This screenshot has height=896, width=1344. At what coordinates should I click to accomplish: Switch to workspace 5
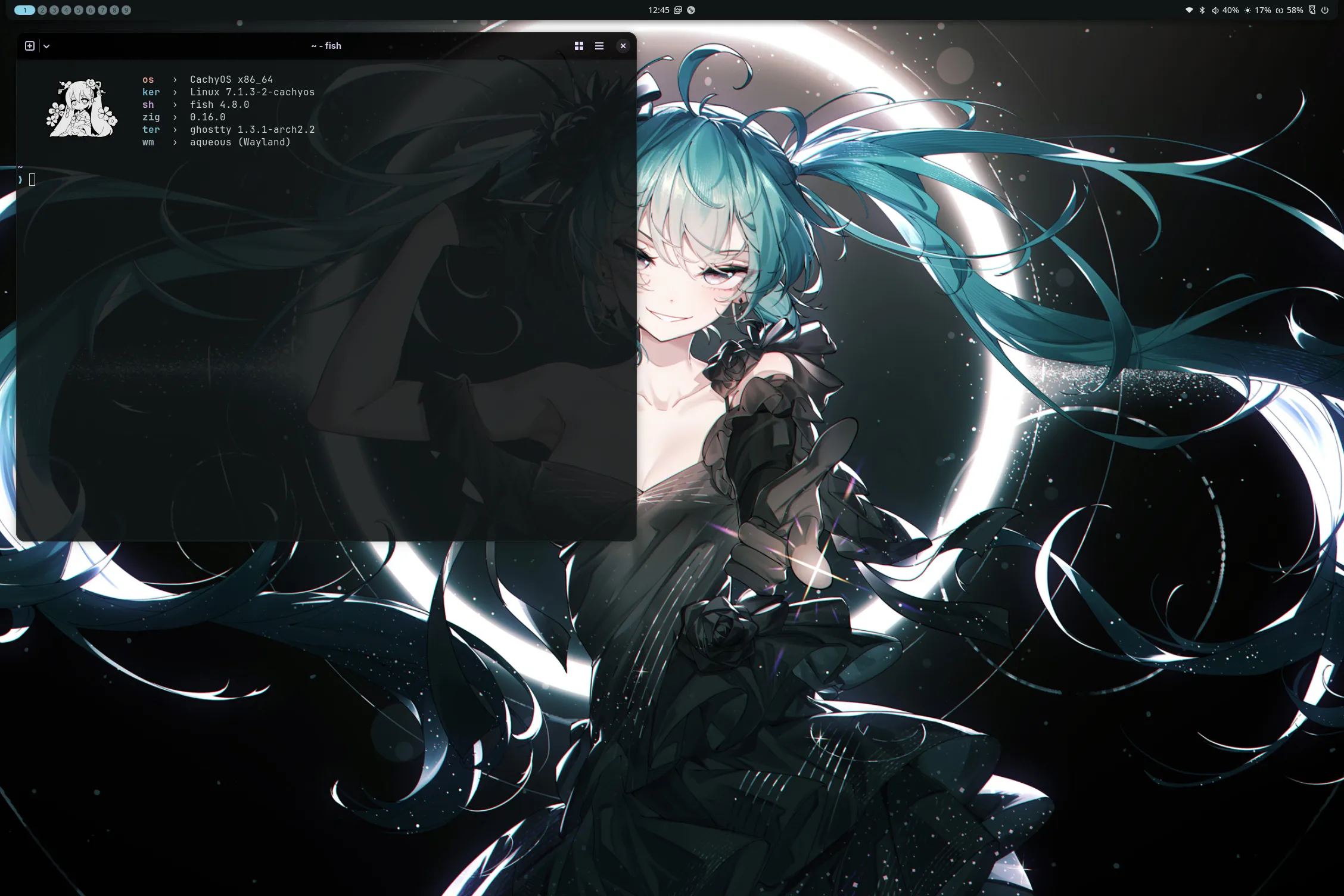point(78,10)
